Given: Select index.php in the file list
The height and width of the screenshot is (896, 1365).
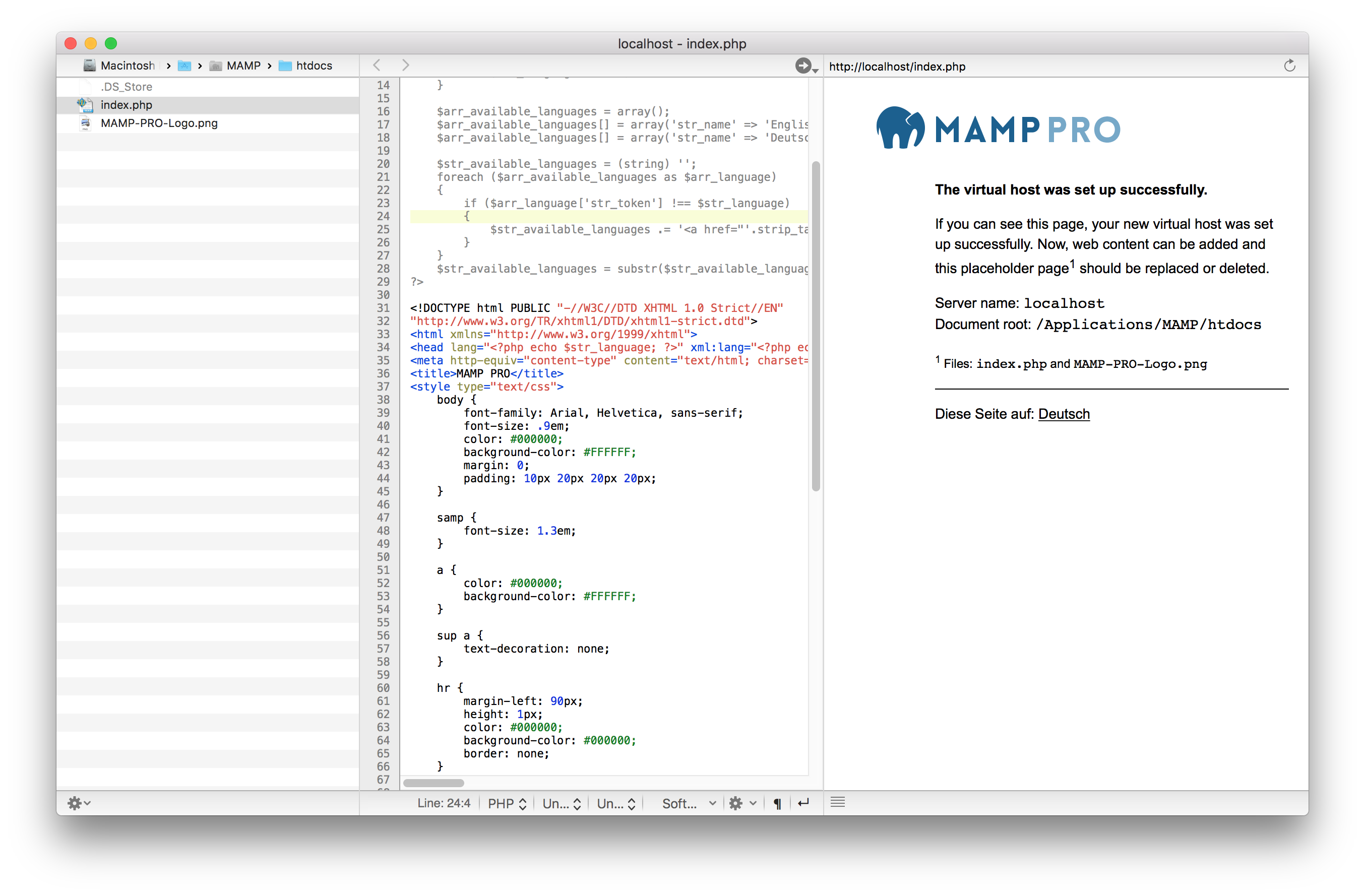Looking at the screenshot, I should (208, 105).
